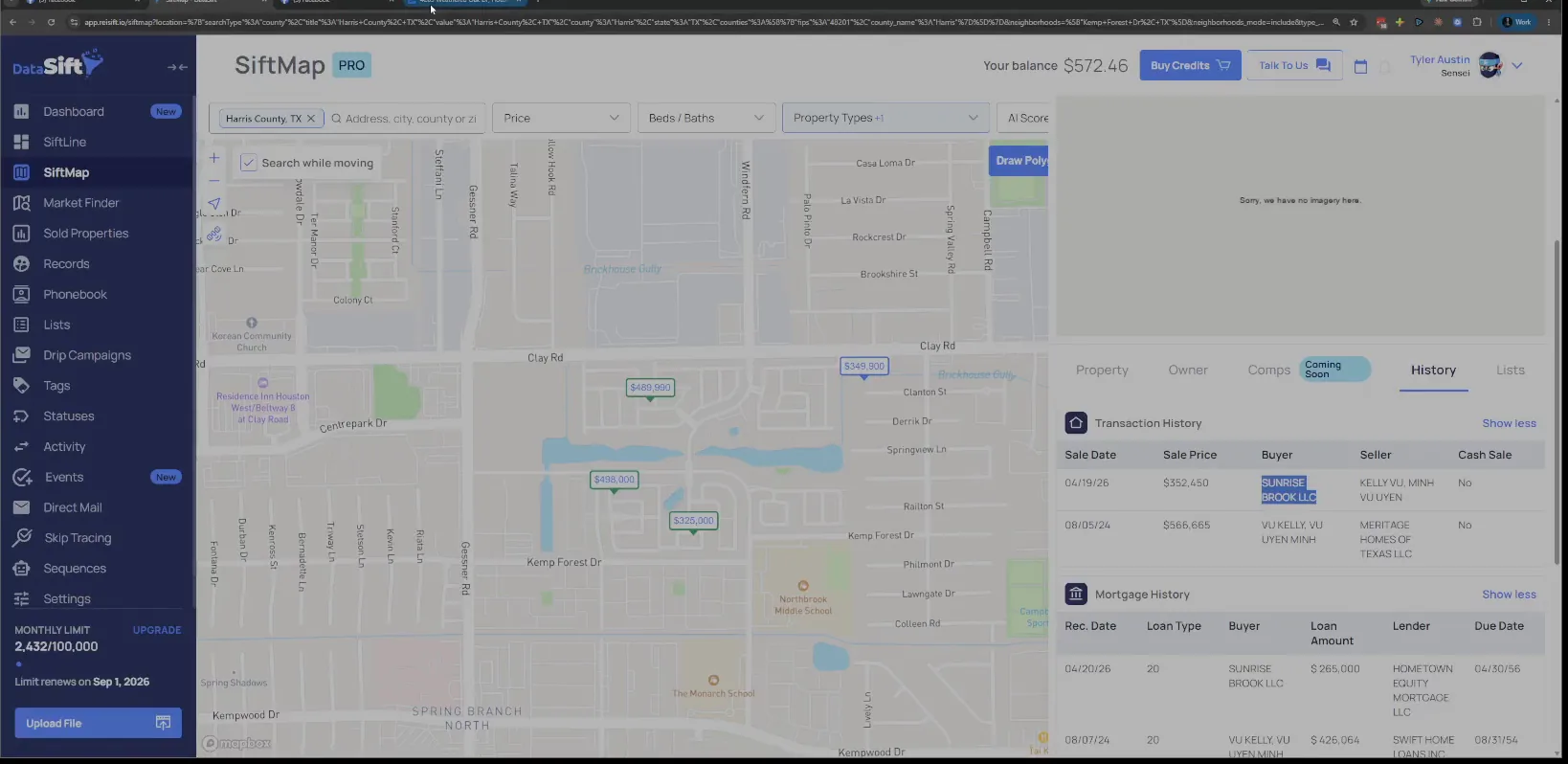1568x764 pixels.
Task: Open the Direct Mail page
Action: click(73, 507)
